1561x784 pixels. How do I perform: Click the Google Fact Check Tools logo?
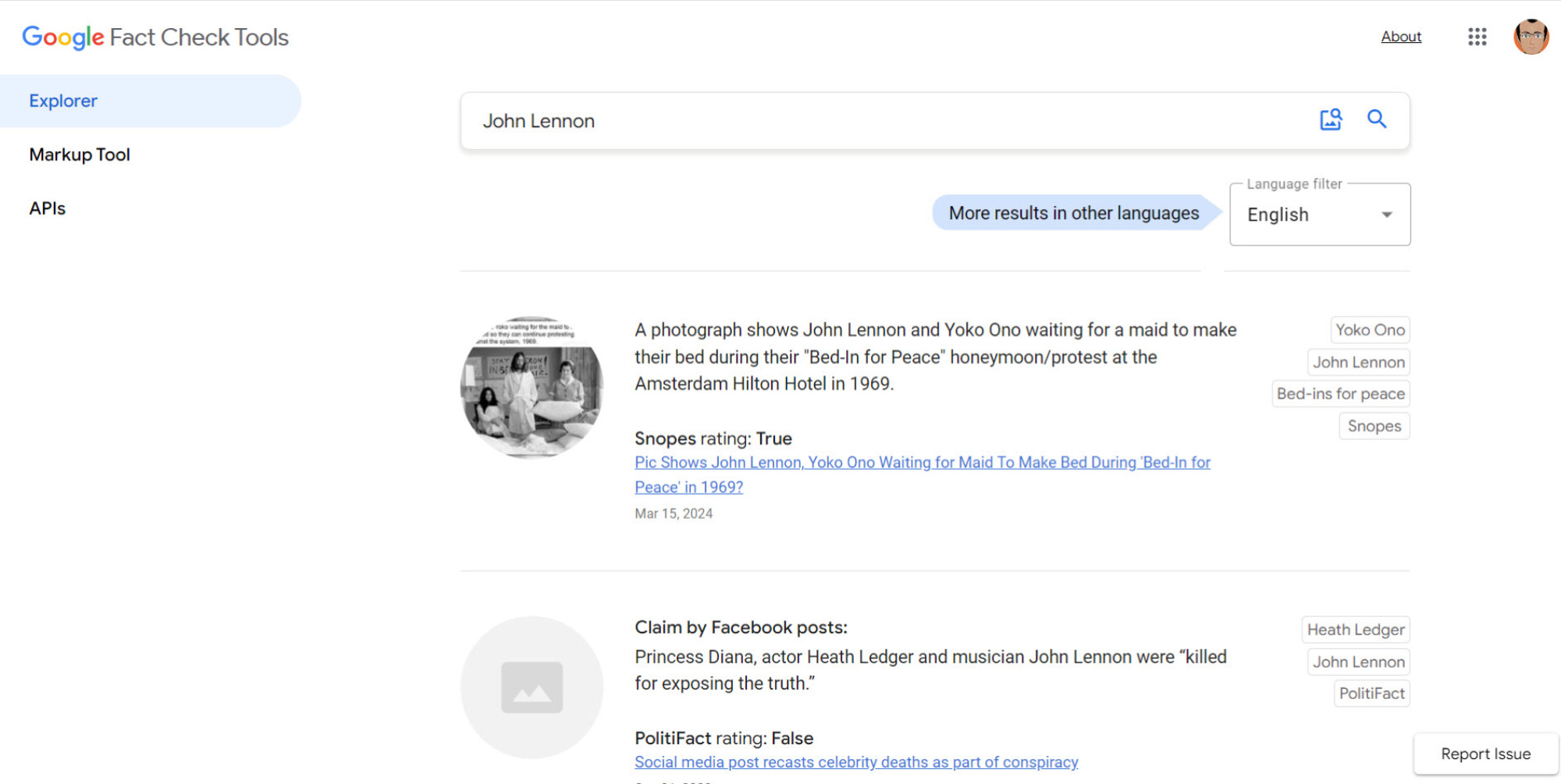point(155,37)
